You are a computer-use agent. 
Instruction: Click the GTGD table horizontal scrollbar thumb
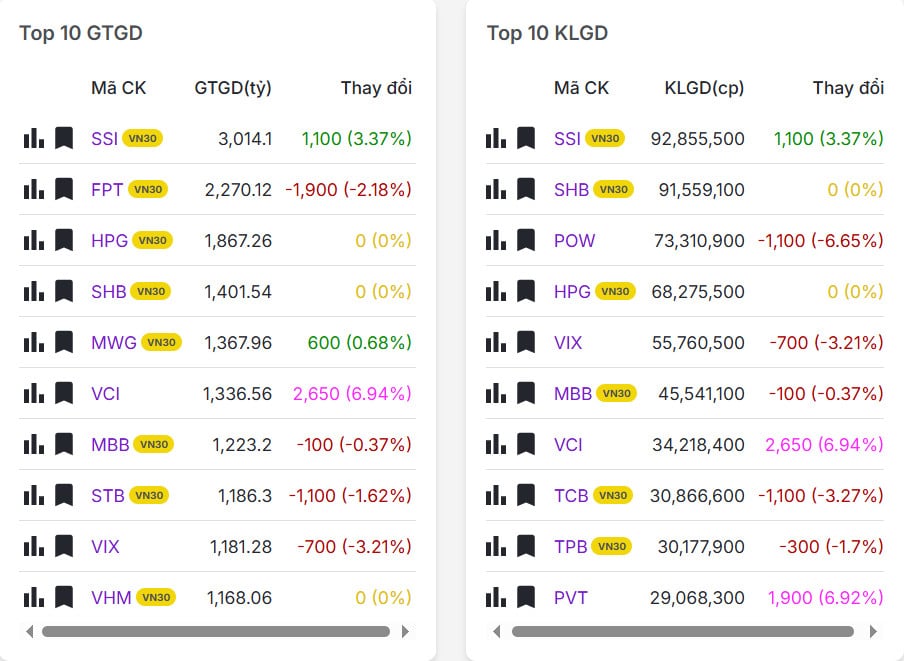point(215,631)
